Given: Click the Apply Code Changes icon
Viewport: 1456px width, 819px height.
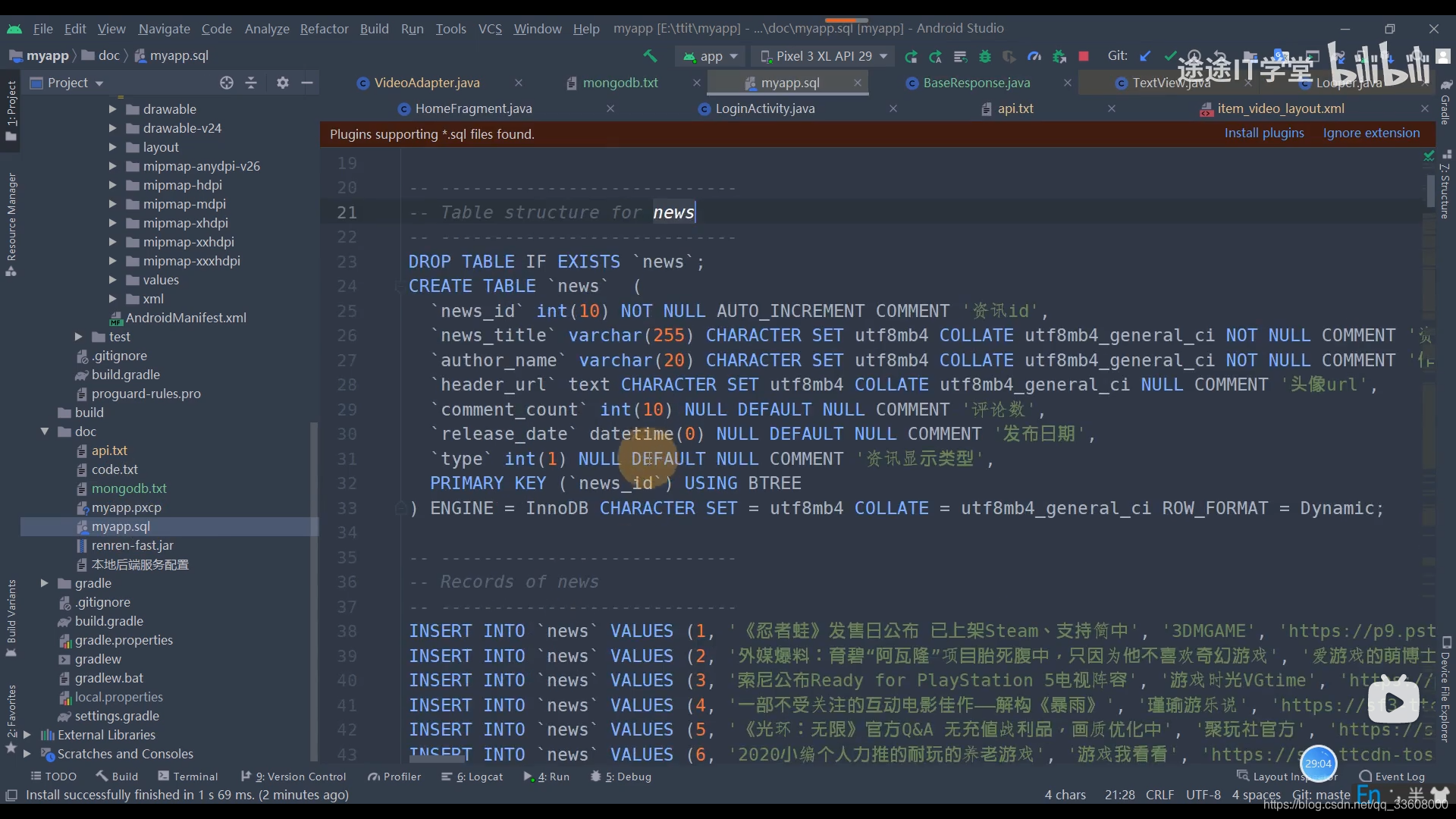Looking at the screenshot, I should pyautogui.click(x=960, y=56).
